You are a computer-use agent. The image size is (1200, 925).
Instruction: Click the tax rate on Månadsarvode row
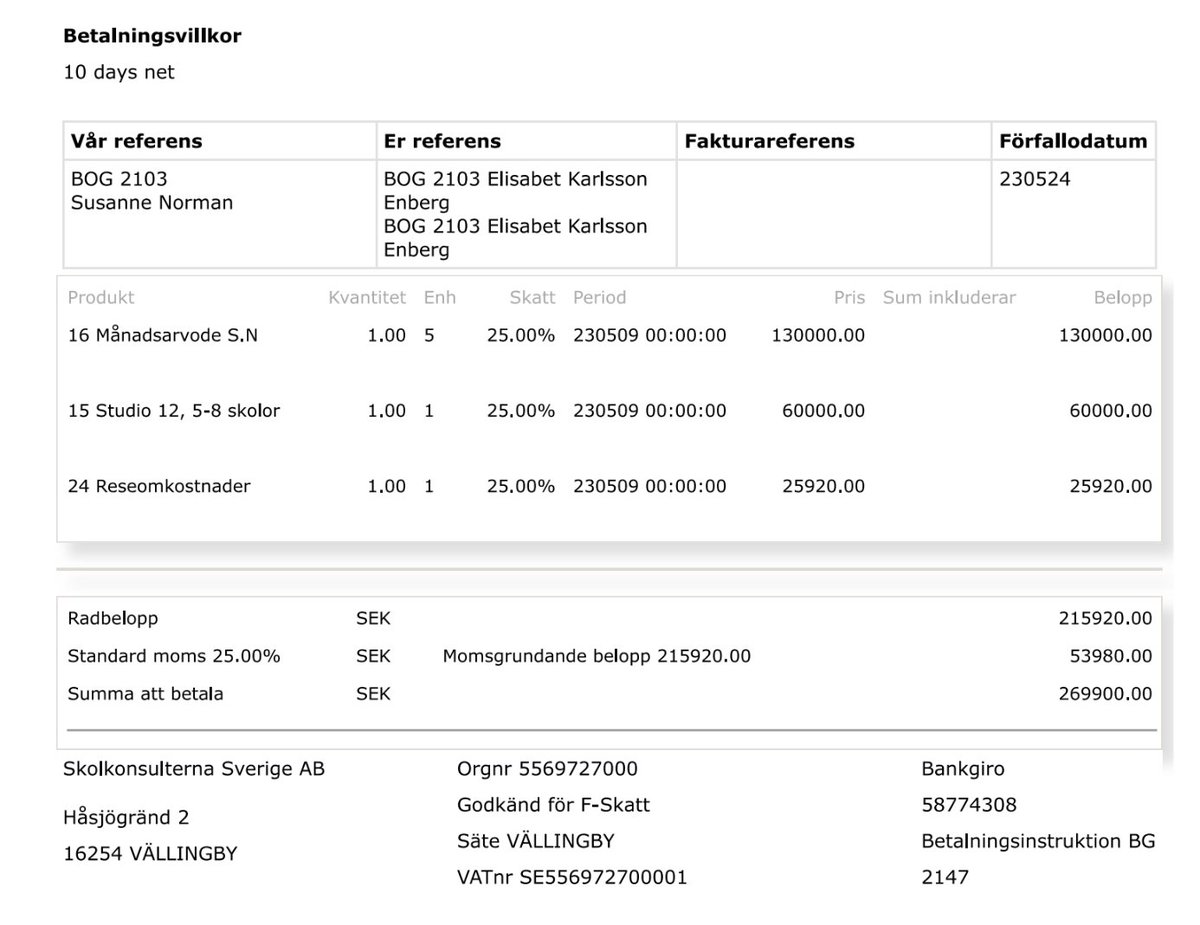520,336
